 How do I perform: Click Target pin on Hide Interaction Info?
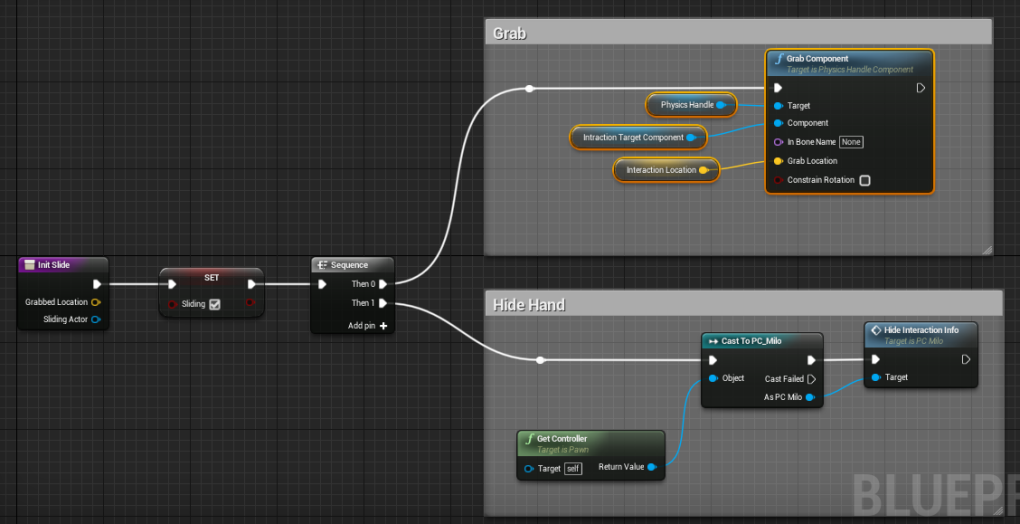click(x=876, y=377)
